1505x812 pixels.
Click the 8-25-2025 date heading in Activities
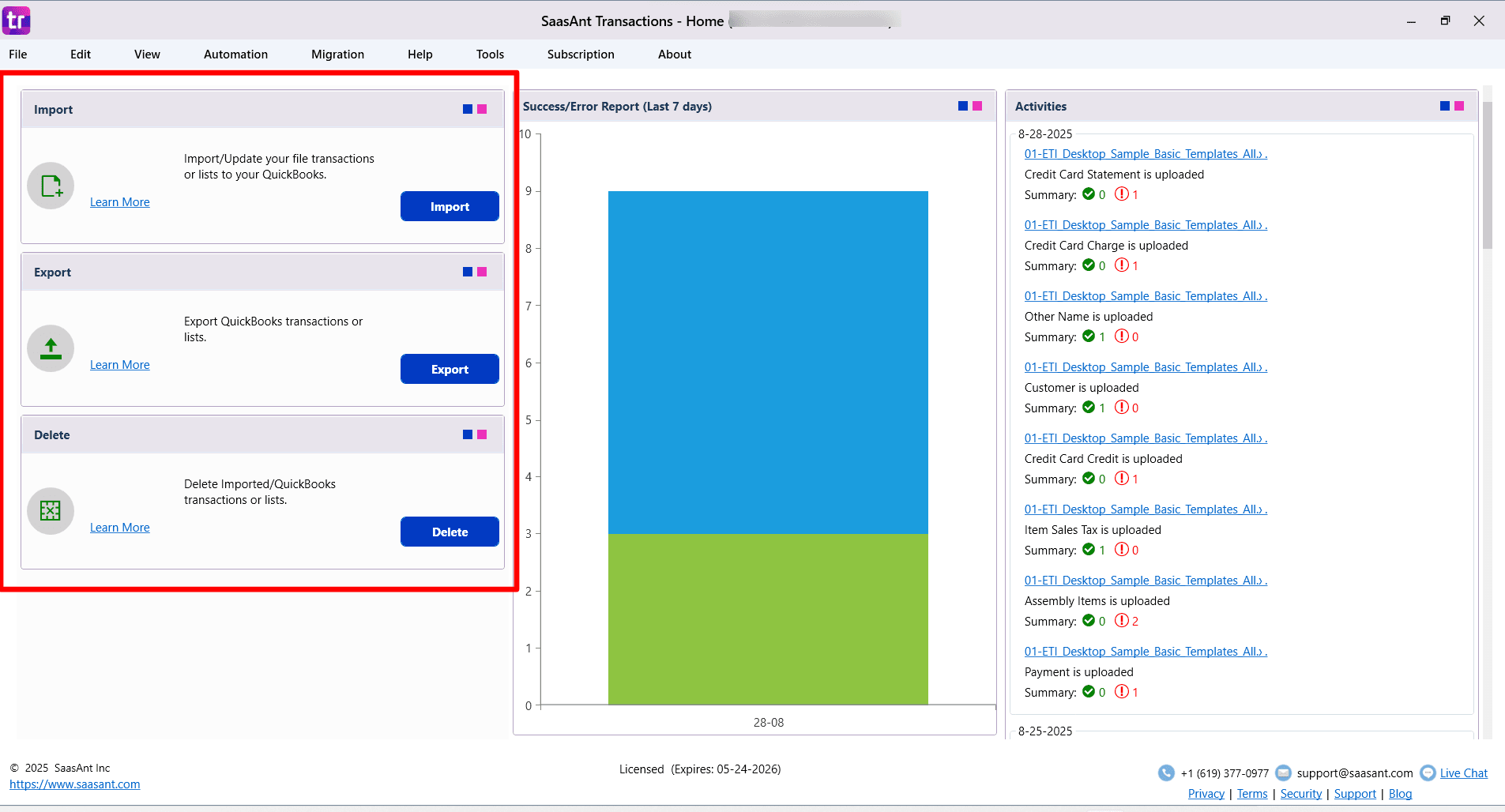[1045, 731]
